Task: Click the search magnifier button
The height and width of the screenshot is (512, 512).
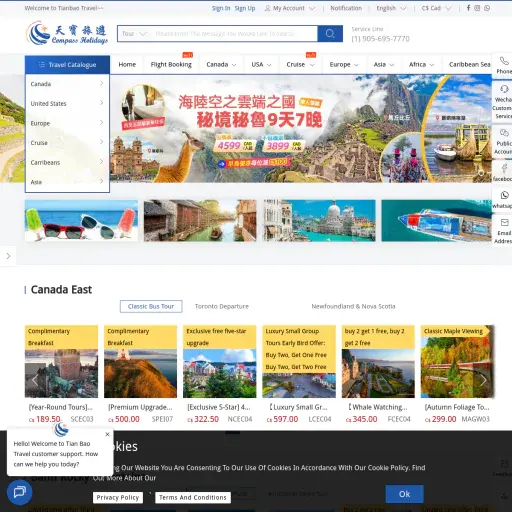Action: tap(330, 34)
